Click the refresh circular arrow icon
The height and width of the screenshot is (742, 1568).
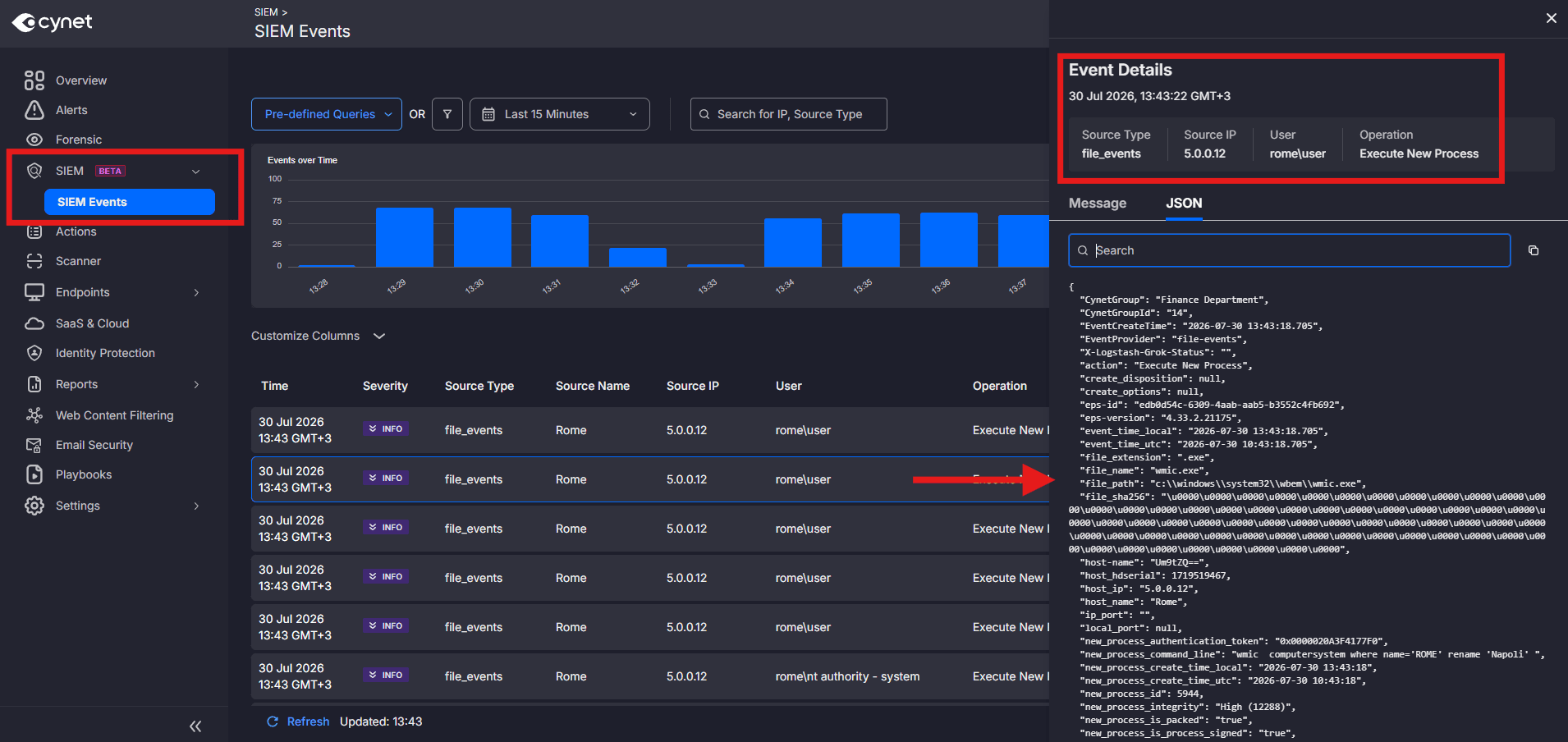(x=273, y=721)
